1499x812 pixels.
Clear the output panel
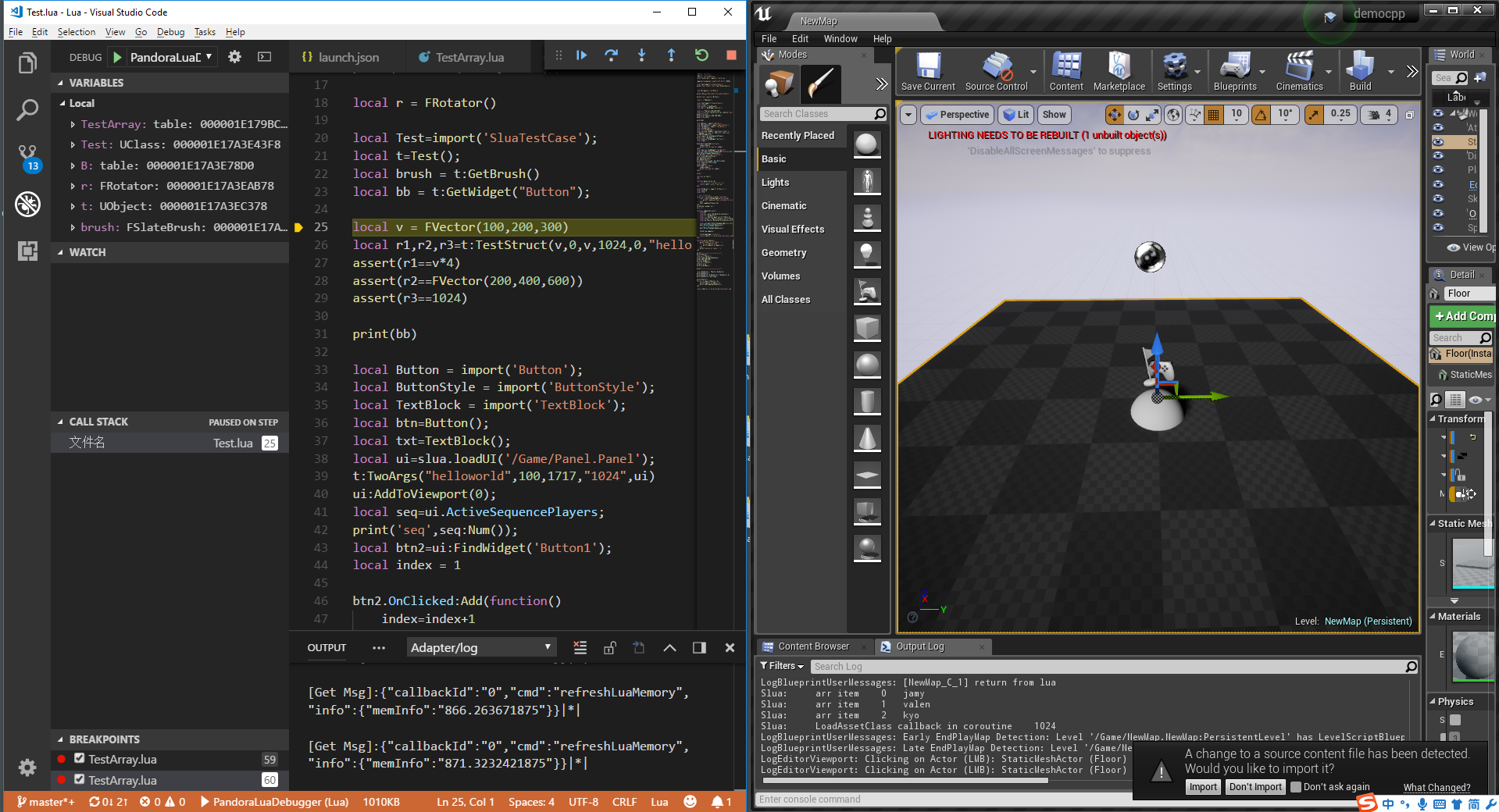tap(580, 647)
